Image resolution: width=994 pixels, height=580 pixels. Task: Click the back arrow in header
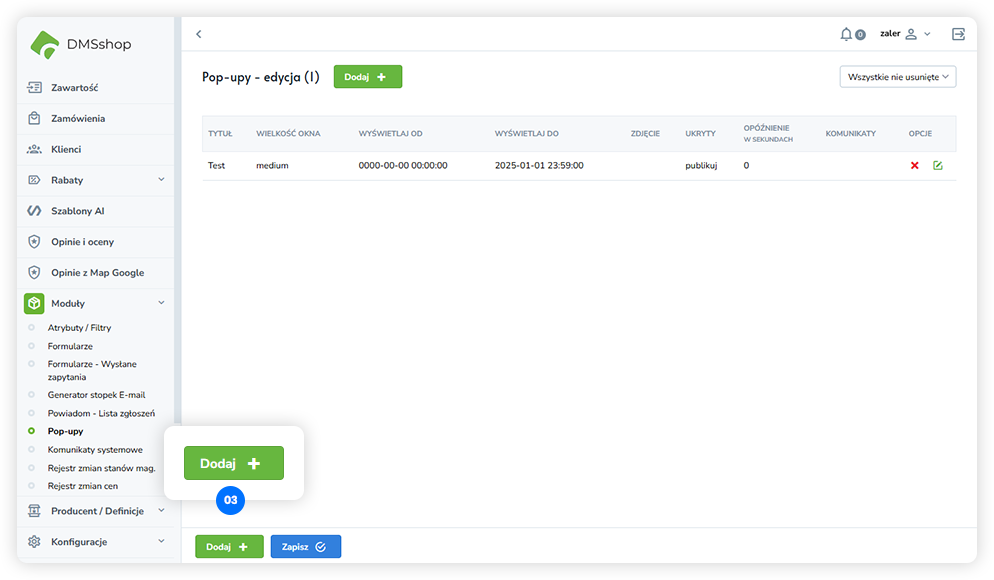[x=198, y=34]
